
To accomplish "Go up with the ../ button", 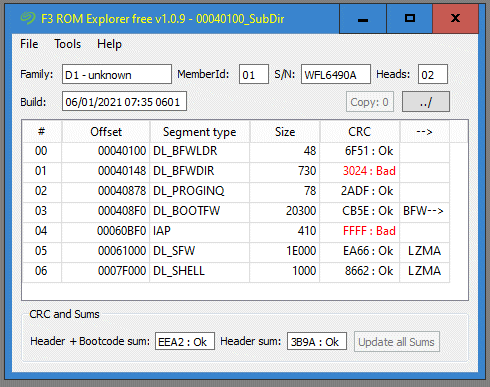I will pos(426,102).
